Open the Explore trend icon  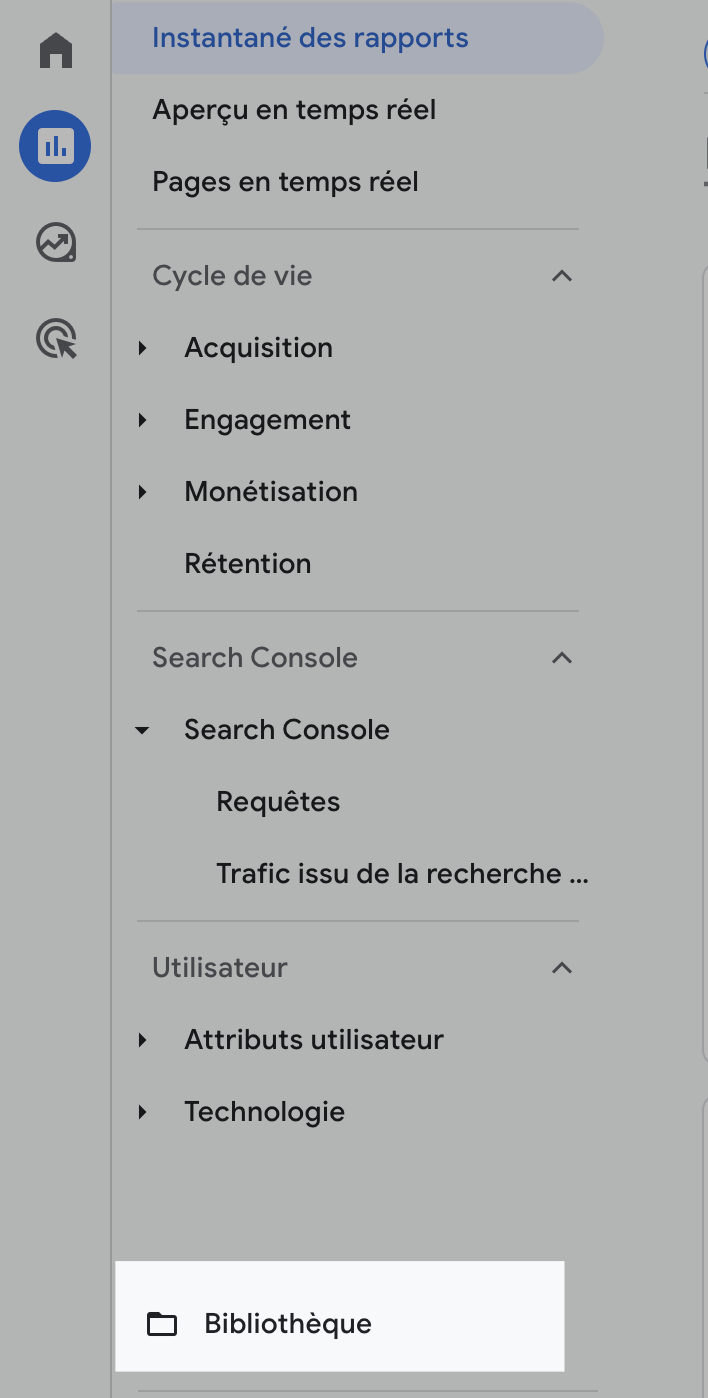[x=56, y=242]
